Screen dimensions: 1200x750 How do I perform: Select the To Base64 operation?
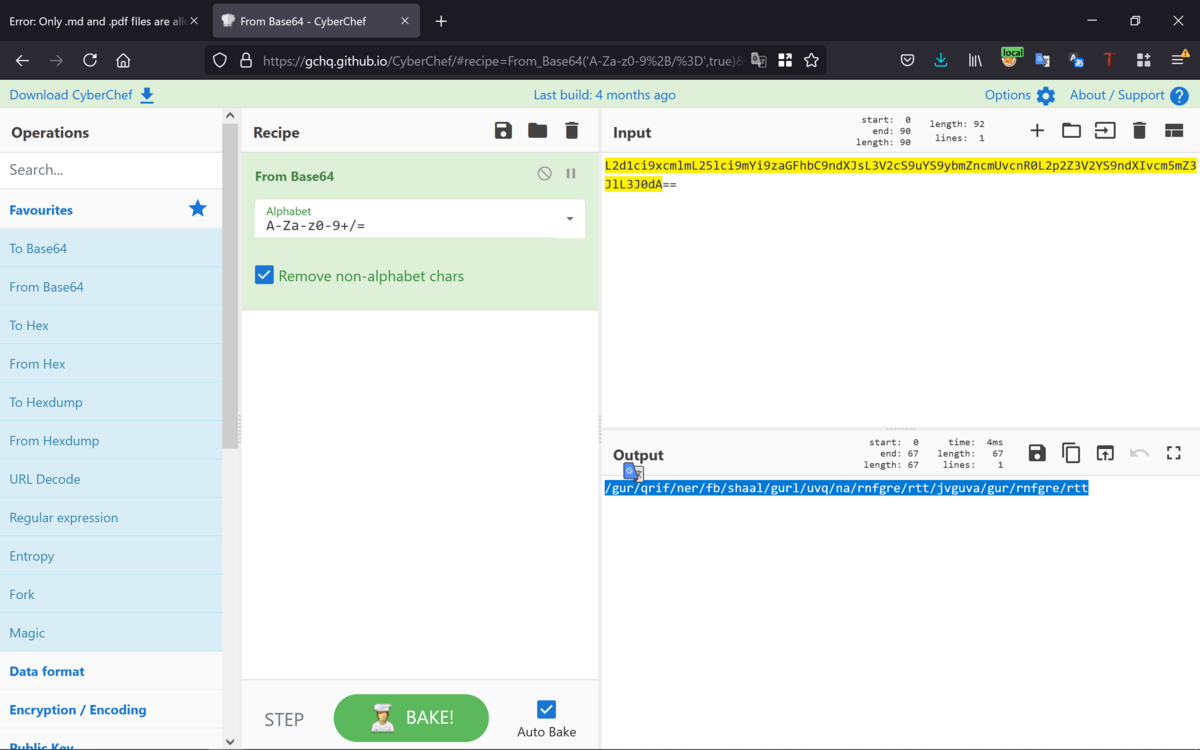point(111,248)
